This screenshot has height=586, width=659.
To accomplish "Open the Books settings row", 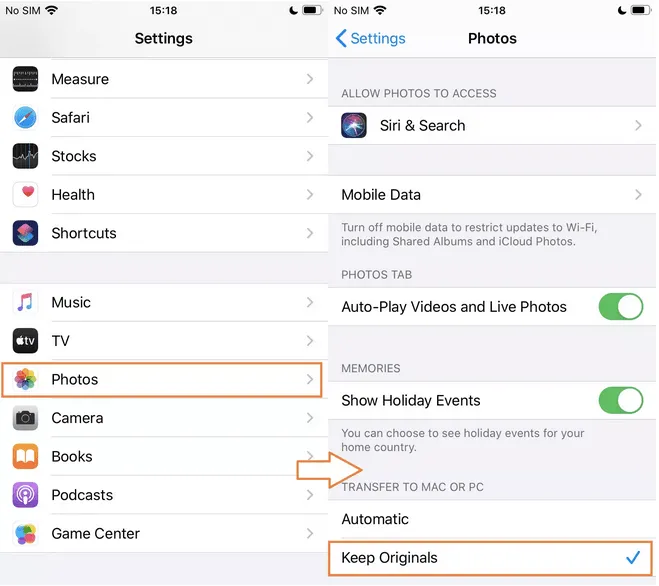I will (164, 457).
